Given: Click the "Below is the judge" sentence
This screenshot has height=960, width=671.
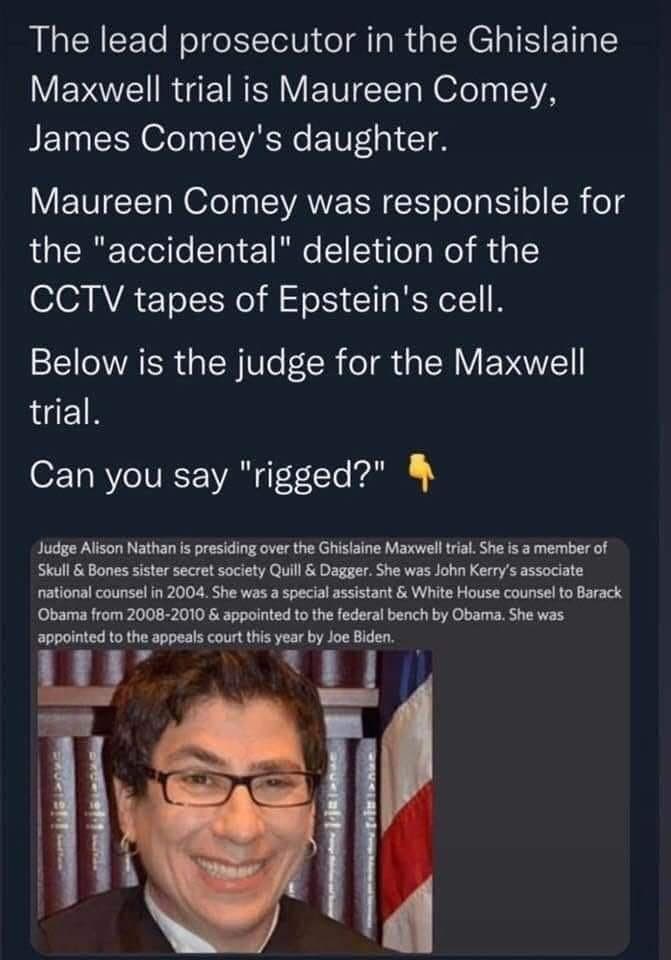Looking at the screenshot, I should click(307, 386).
